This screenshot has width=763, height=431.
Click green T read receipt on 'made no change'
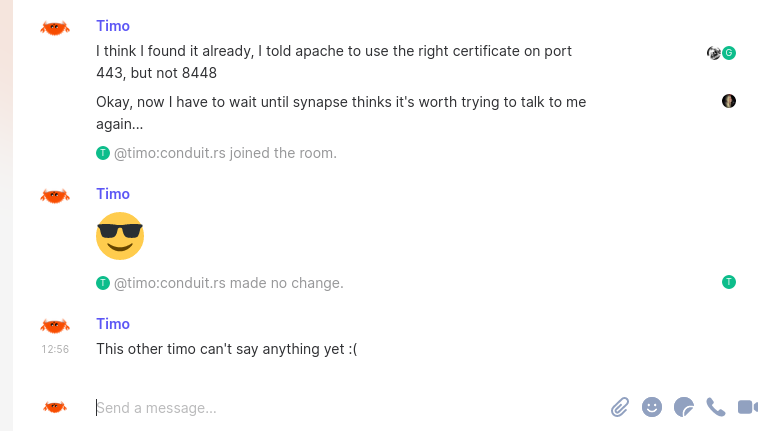(x=729, y=282)
